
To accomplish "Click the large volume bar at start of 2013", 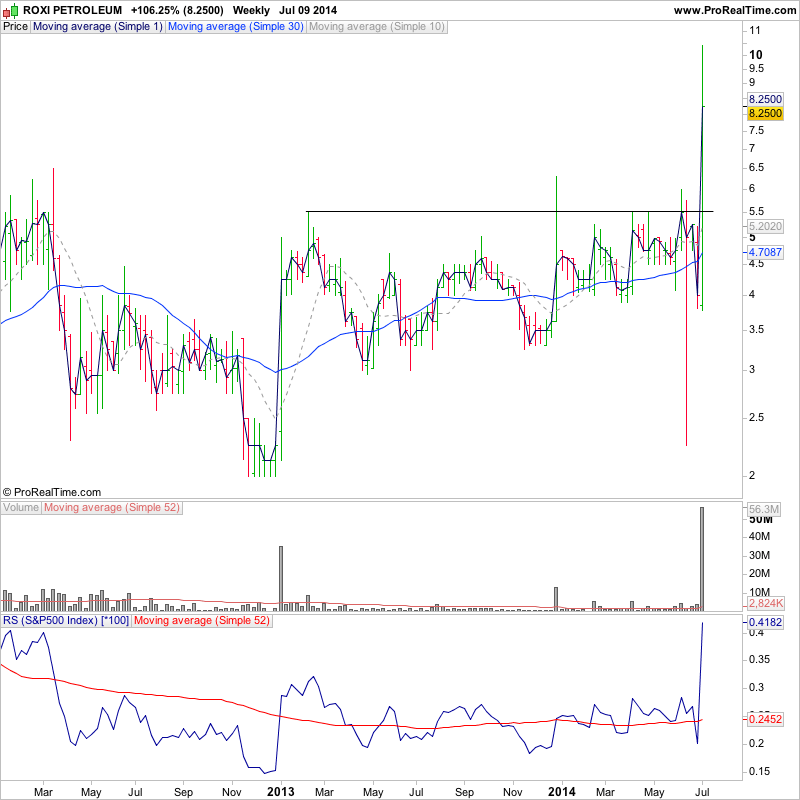I will click(x=281, y=578).
